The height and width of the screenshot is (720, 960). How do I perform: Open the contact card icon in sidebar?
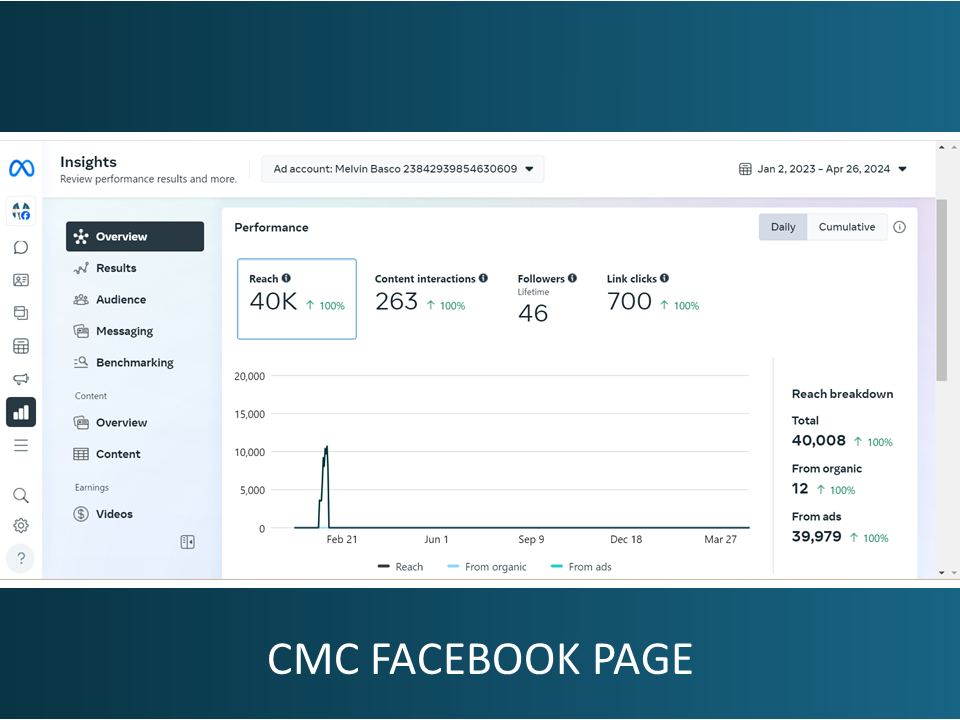click(x=21, y=280)
